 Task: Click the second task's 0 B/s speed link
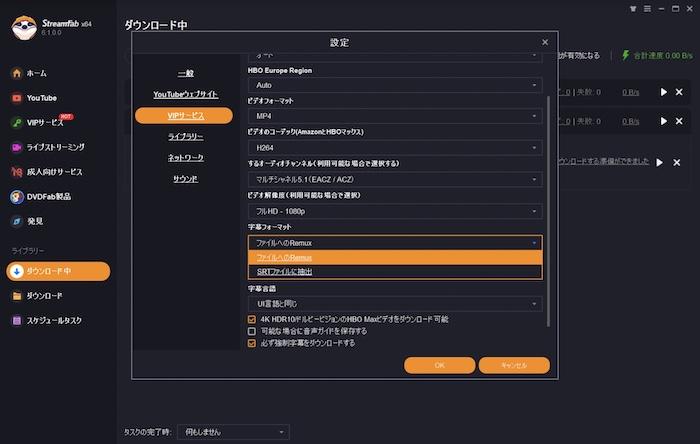pos(631,121)
